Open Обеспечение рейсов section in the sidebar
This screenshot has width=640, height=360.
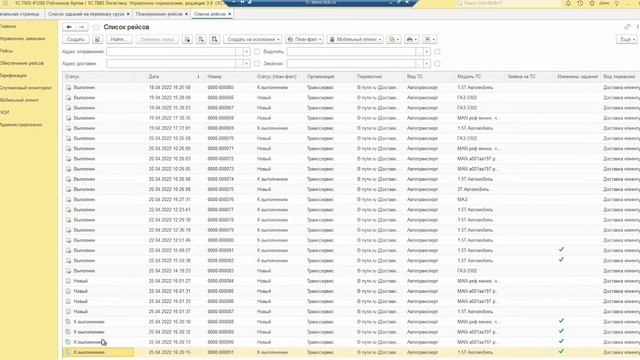pyautogui.click(x=22, y=63)
